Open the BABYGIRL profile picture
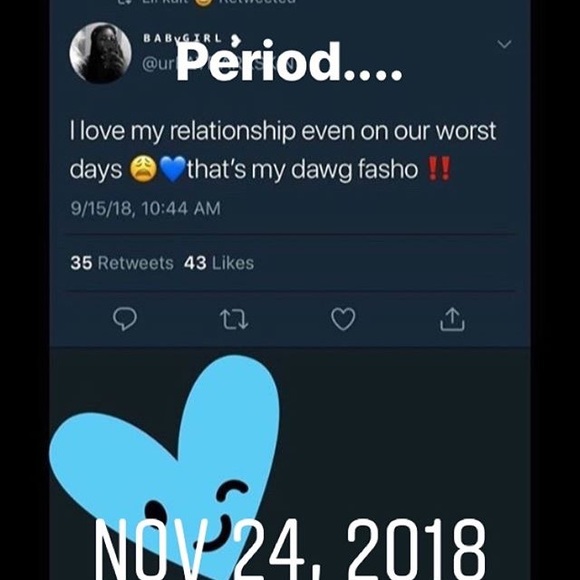580x580 pixels. [x=101, y=53]
